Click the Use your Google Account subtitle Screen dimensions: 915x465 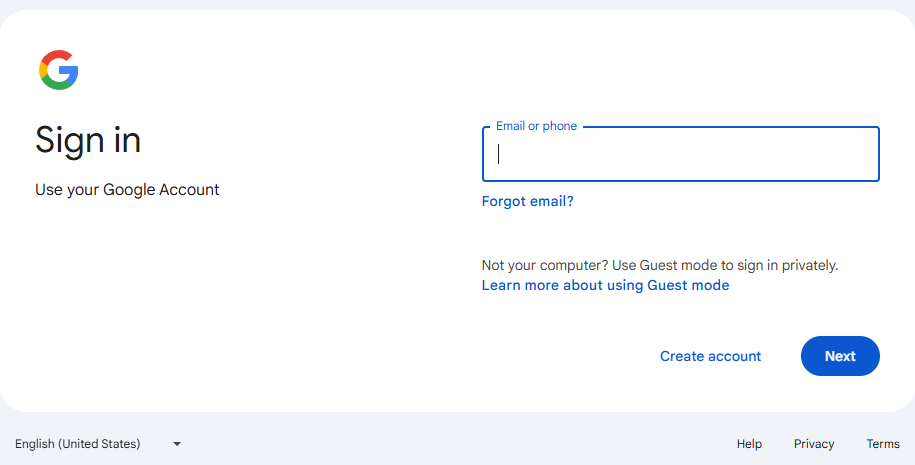pos(127,190)
